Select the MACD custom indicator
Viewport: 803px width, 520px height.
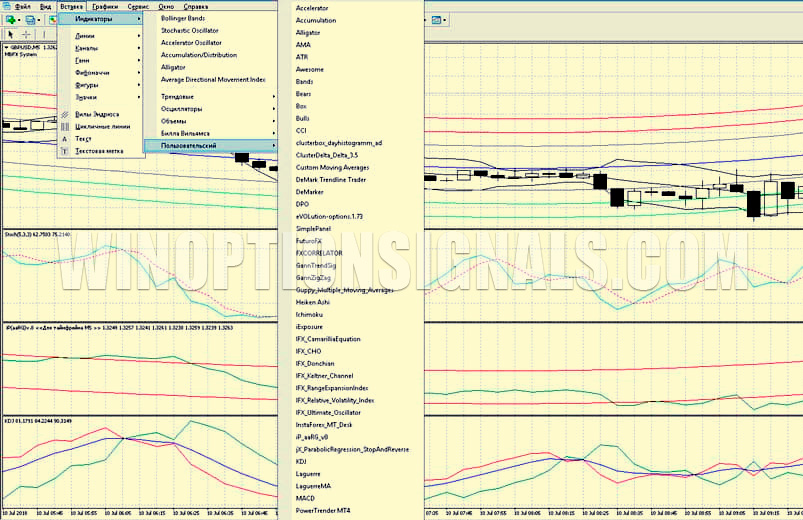pos(305,498)
